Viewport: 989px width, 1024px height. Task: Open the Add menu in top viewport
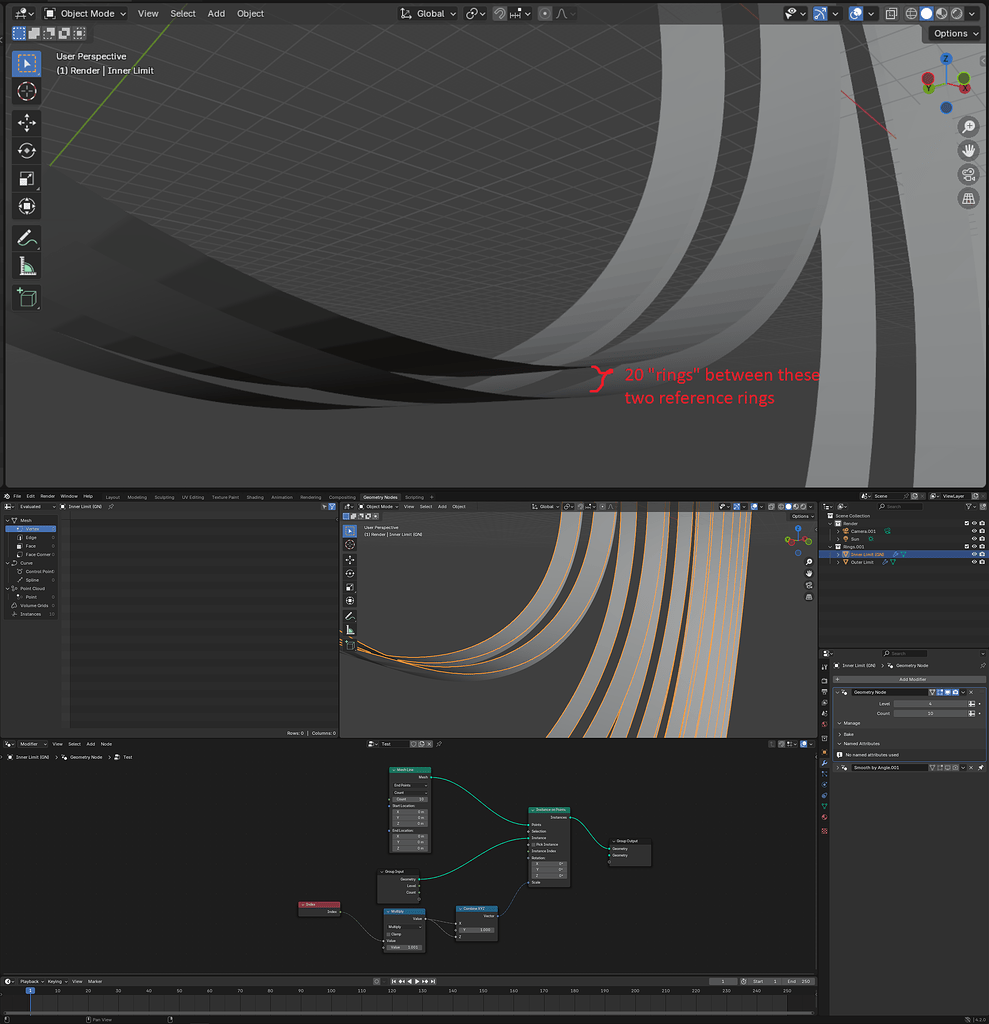216,14
